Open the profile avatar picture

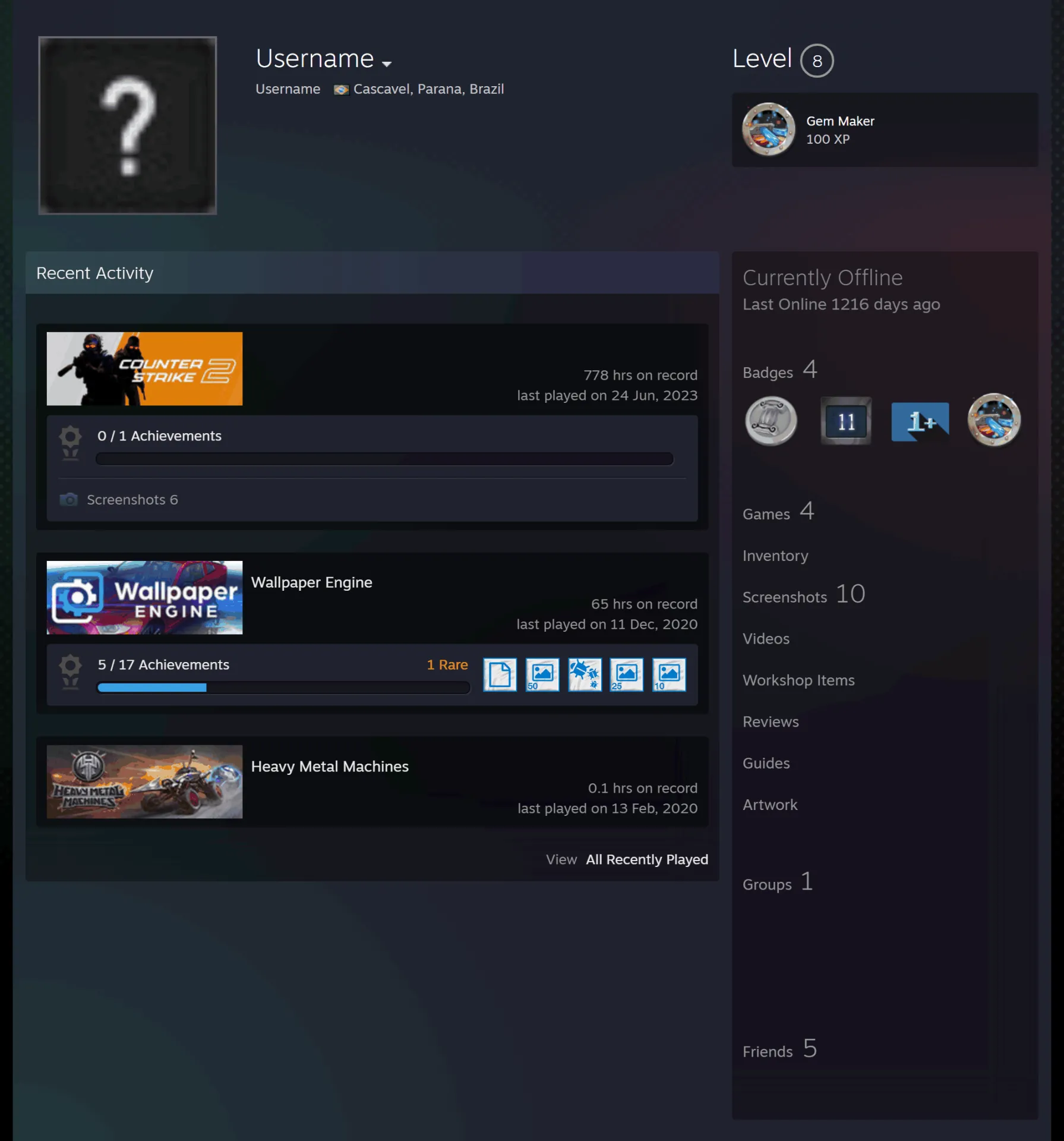pyautogui.click(x=128, y=125)
